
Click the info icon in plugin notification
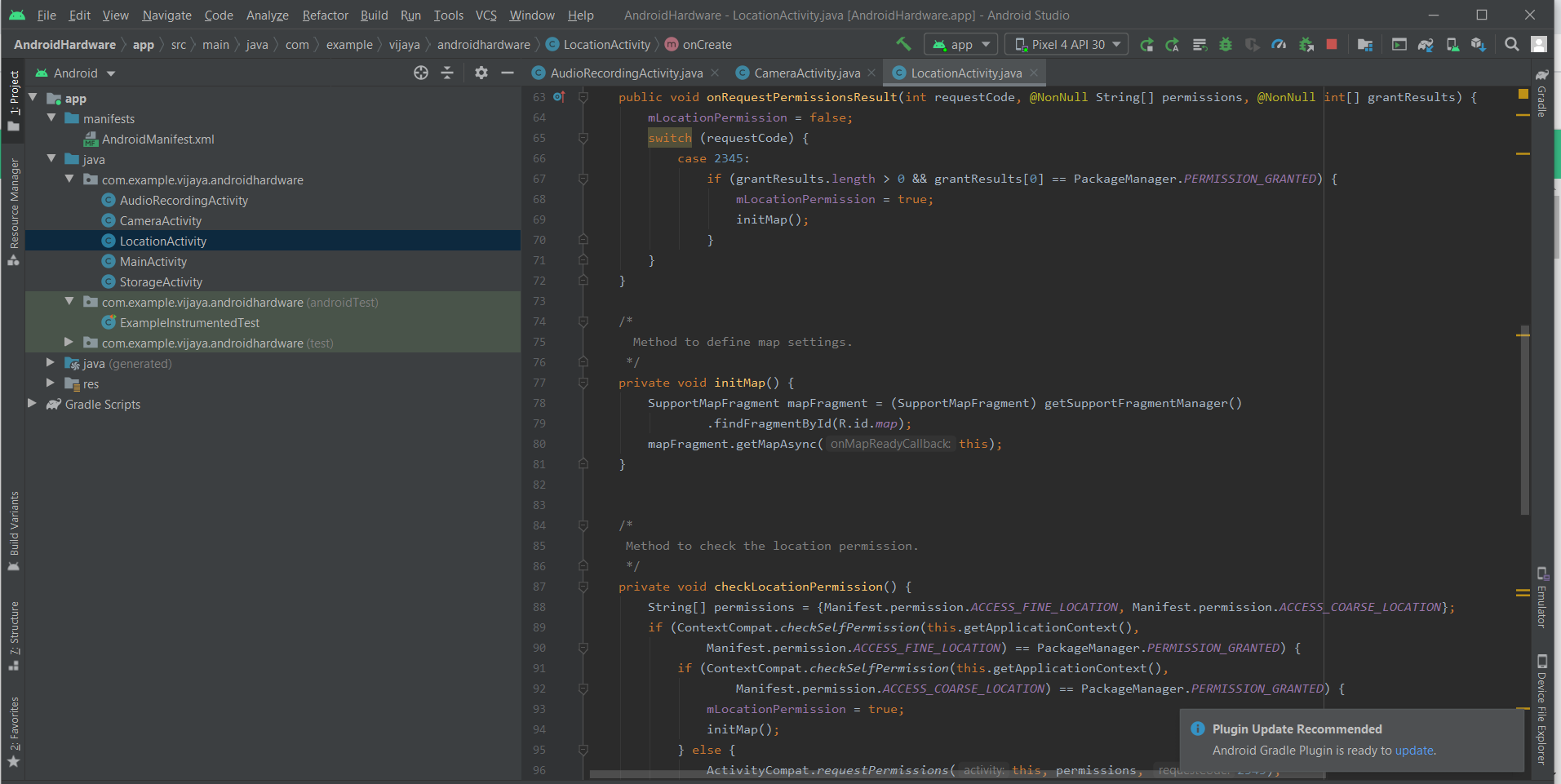point(1198,729)
